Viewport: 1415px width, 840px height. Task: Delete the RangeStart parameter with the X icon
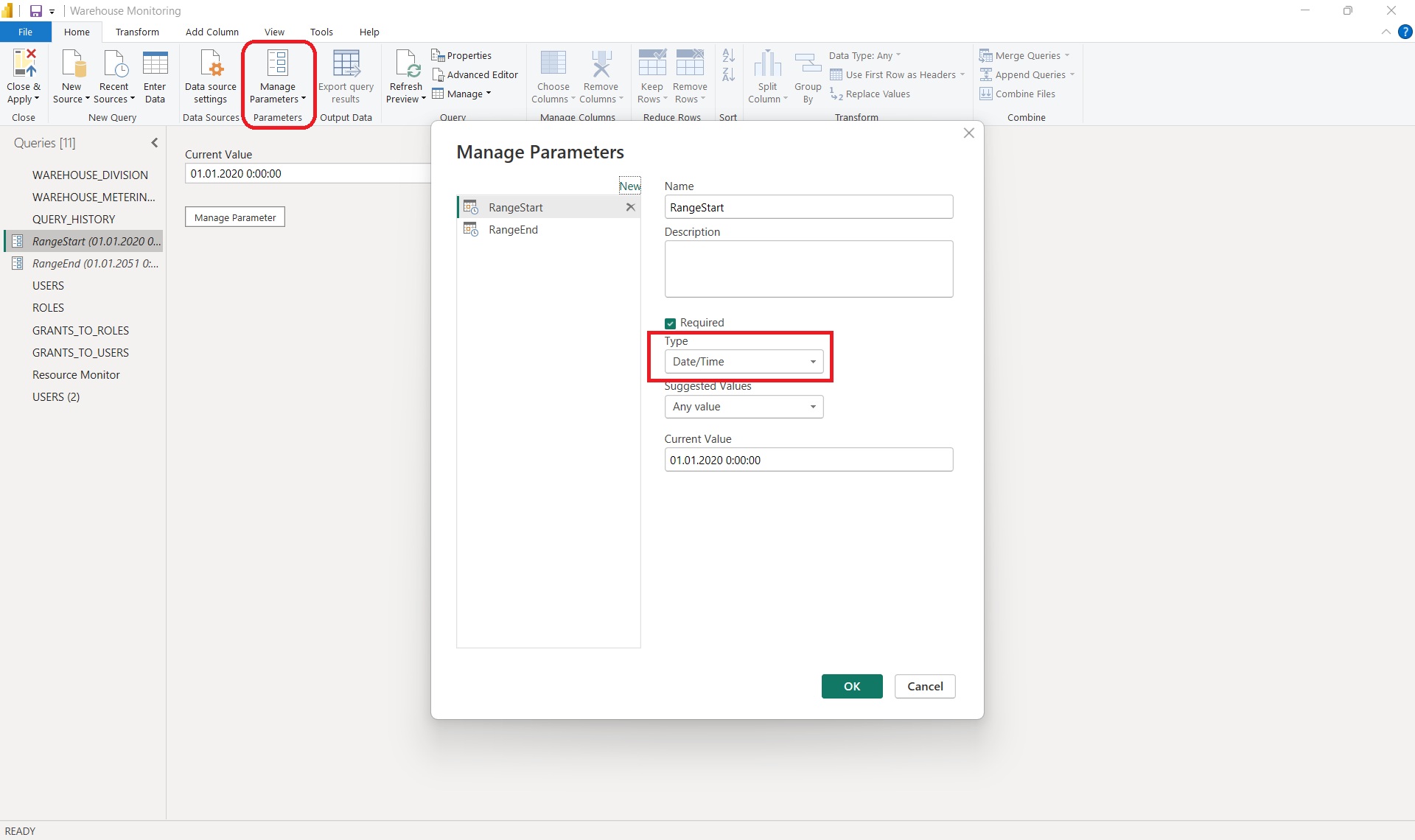click(x=630, y=207)
